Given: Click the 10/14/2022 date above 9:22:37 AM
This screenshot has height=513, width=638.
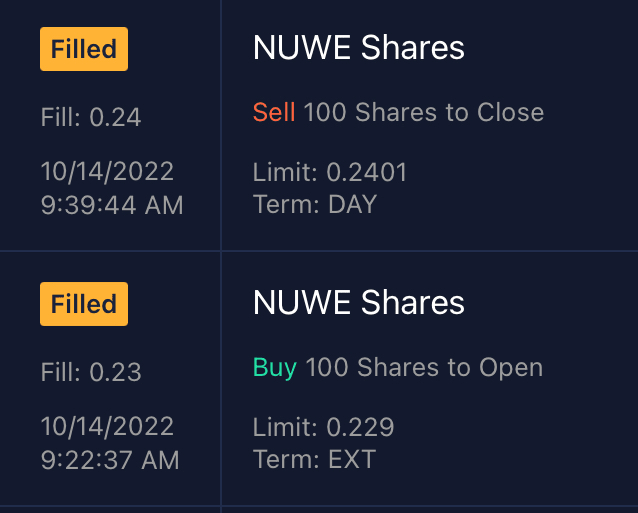Looking at the screenshot, I should 107,426.
